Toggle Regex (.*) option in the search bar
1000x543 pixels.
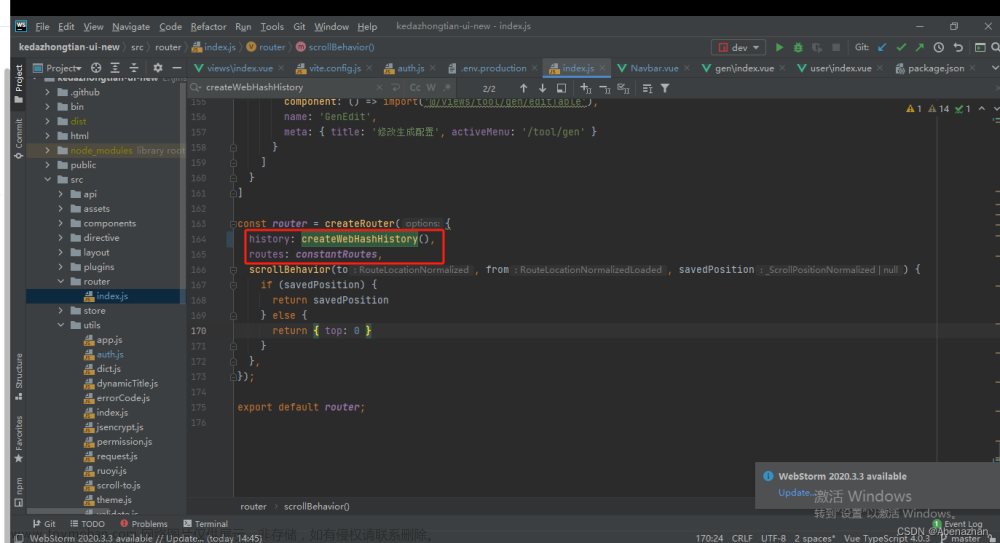pos(447,87)
